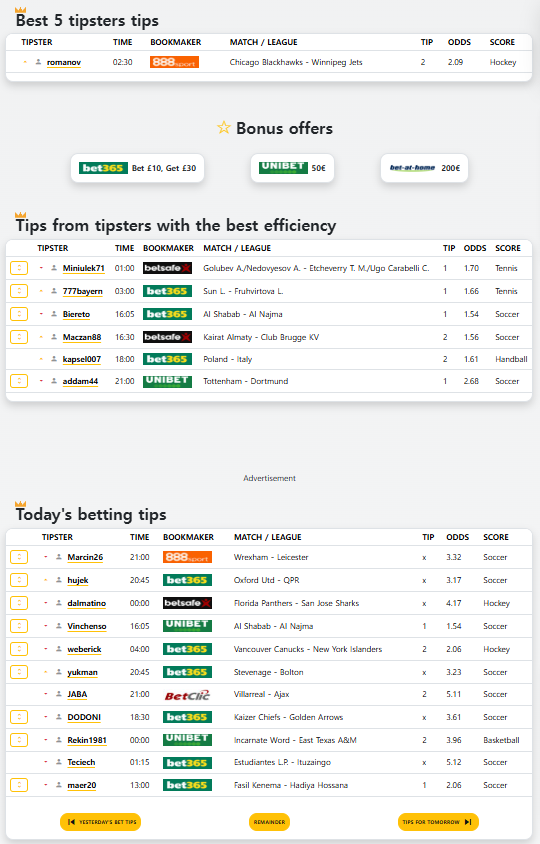540x844 pixels.
Task: Open the Unibet 50€ bonus offer
Action: point(292,168)
